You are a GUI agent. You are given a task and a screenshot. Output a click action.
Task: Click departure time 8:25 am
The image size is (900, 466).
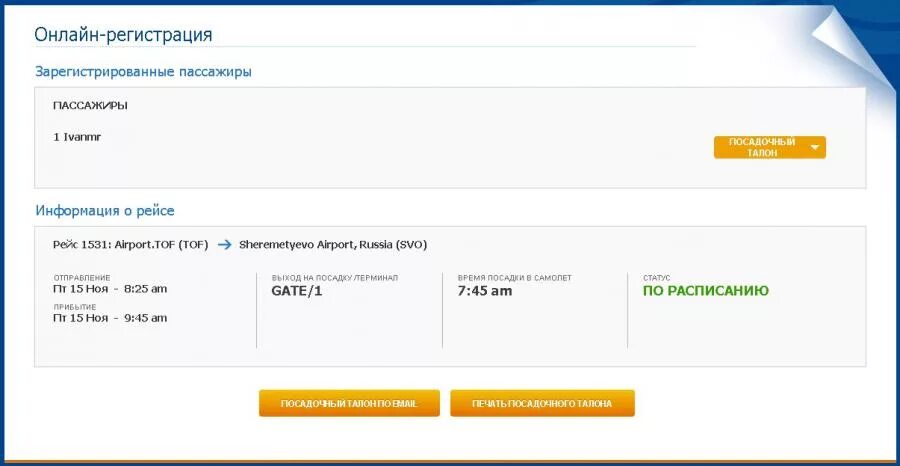(146, 289)
